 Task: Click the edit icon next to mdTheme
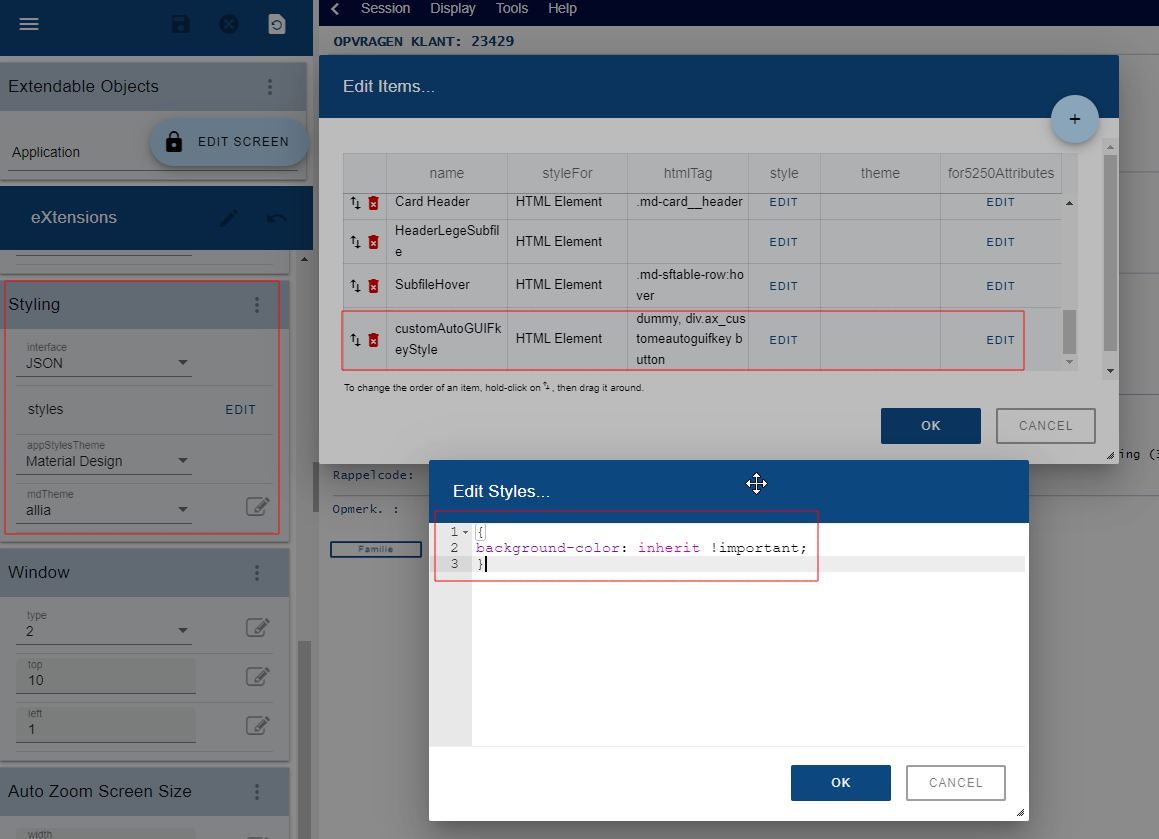(x=257, y=506)
